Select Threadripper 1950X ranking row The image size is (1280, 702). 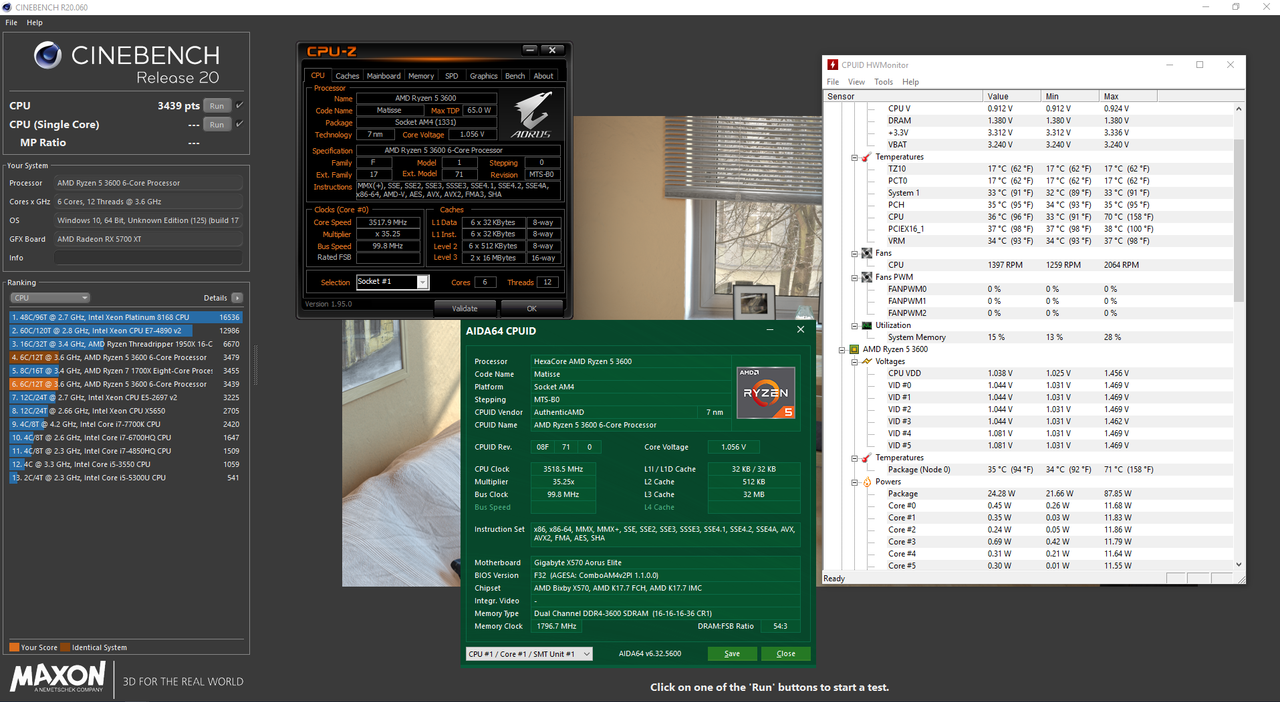pyautogui.click(x=126, y=343)
